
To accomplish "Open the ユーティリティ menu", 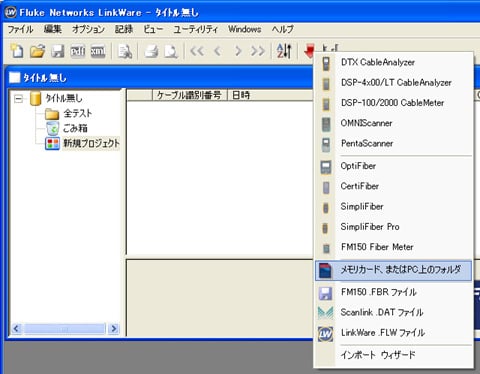I will click(195, 29).
